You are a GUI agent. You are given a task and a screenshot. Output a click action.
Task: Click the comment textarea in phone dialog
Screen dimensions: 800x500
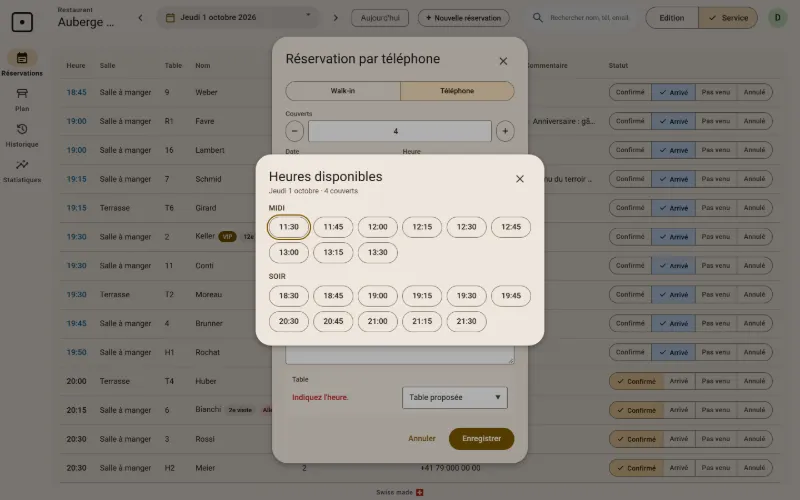pyautogui.click(x=400, y=355)
